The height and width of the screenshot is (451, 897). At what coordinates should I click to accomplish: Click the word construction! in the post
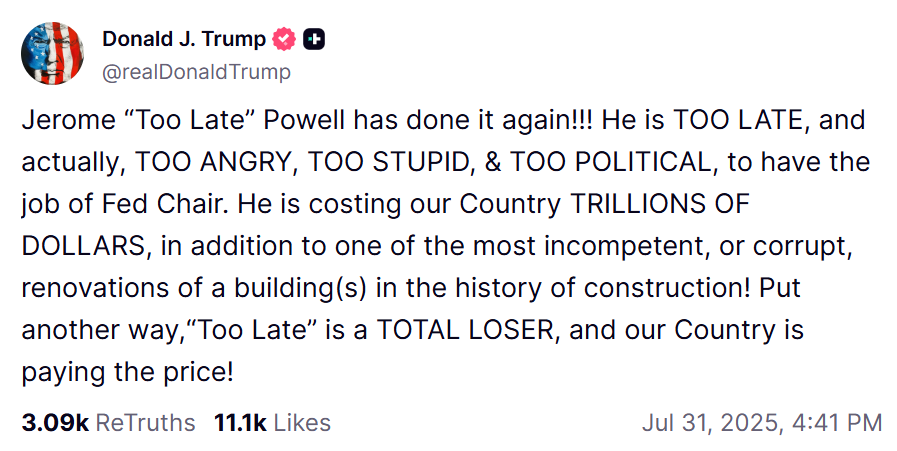666,288
